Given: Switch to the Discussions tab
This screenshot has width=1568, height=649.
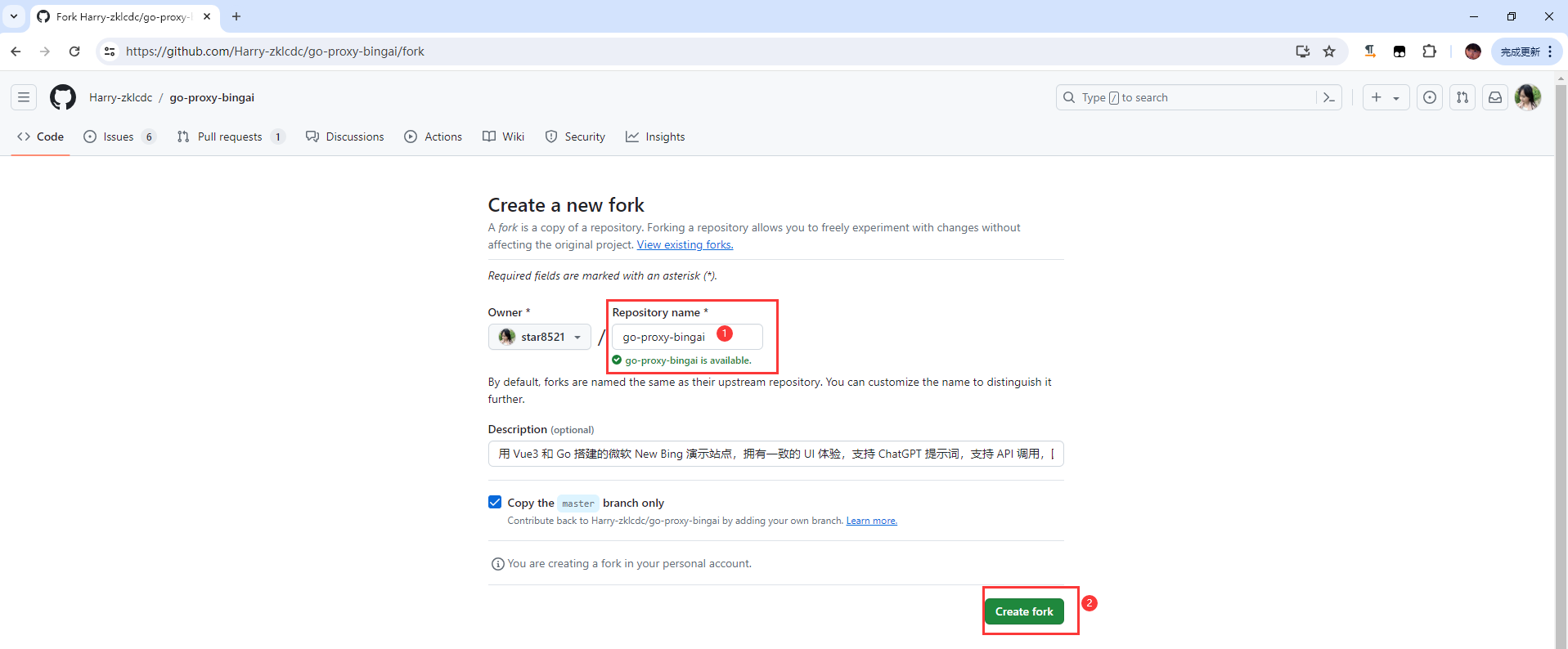Looking at the screenshot, I should [x=344, y=137].
